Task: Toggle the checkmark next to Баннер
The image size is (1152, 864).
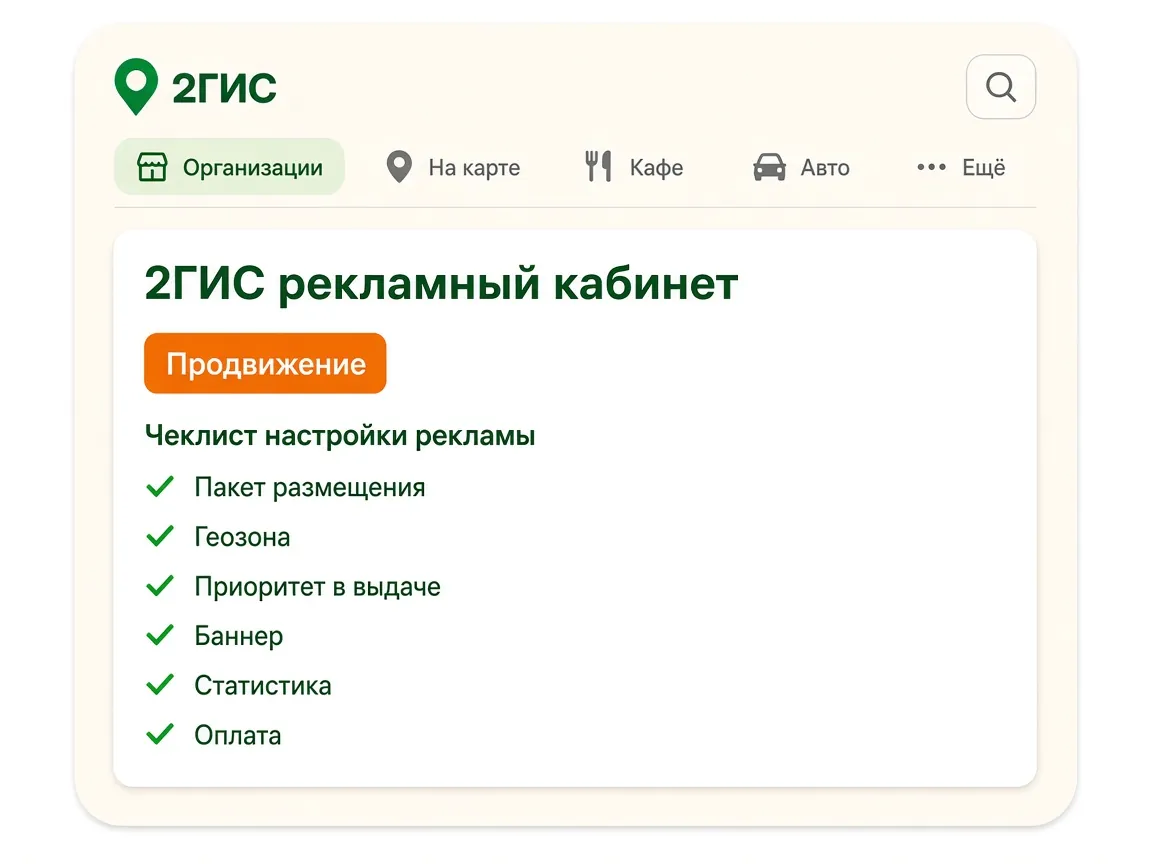Action: click(160, 635)
